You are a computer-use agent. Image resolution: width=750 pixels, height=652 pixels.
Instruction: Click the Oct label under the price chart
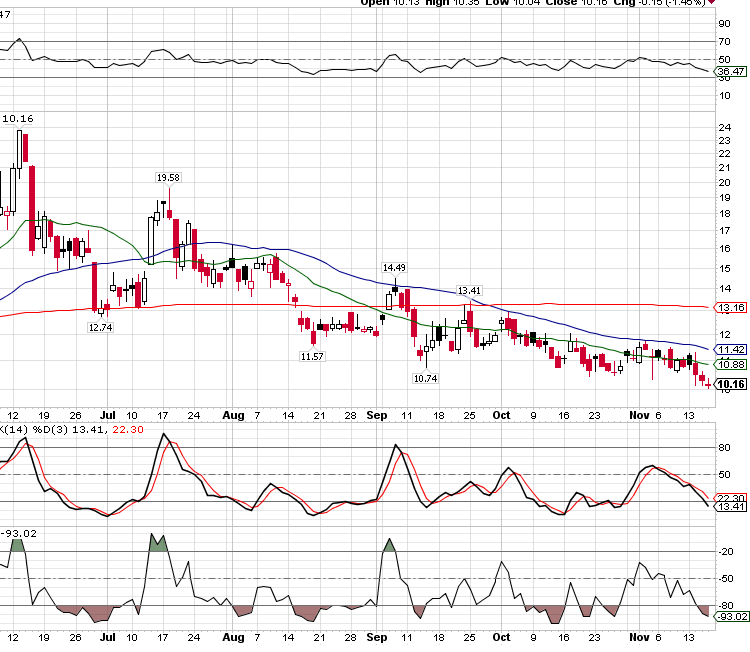(x=501, y=415)
